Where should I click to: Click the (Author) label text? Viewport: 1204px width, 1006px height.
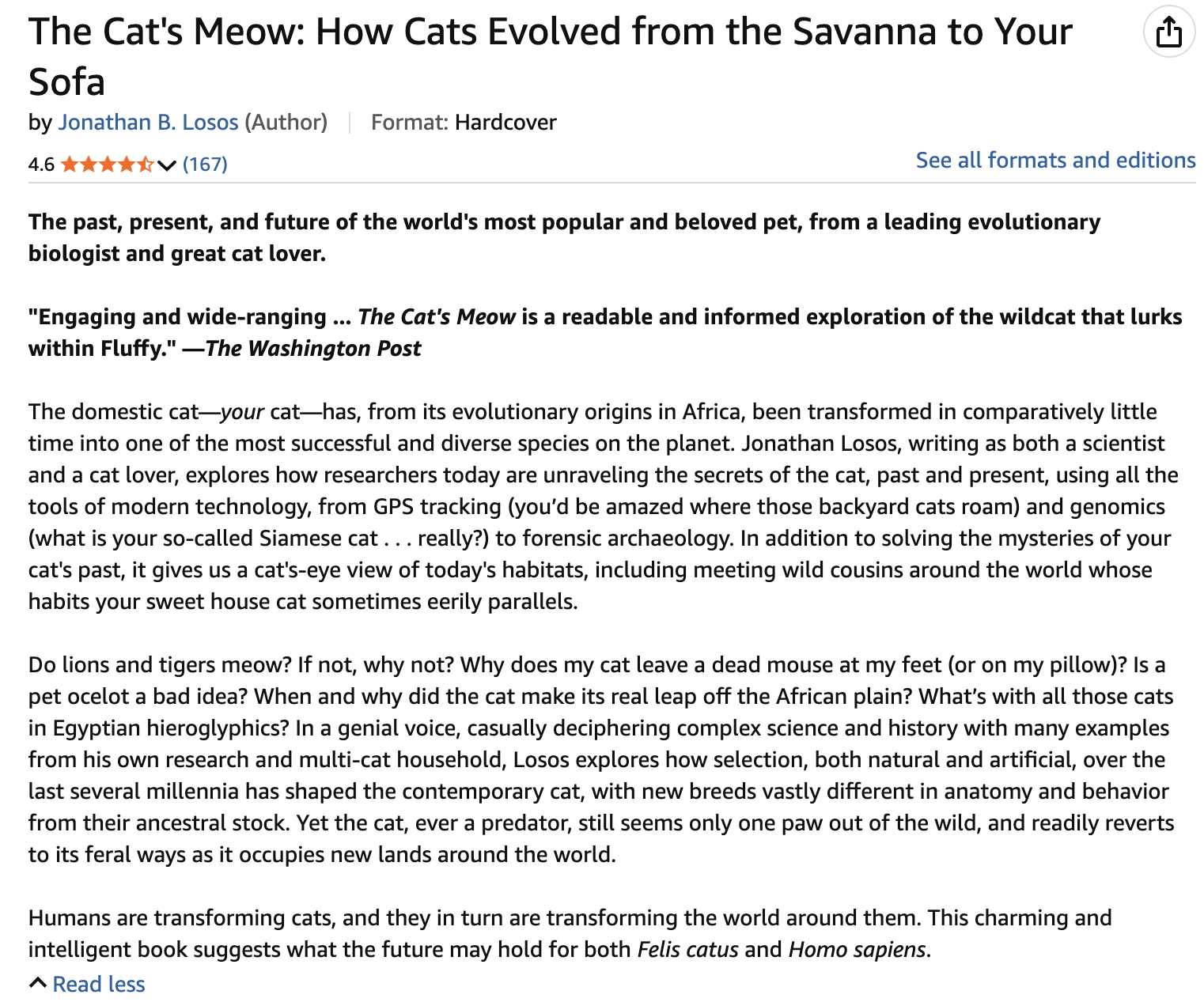pos(286,123)
